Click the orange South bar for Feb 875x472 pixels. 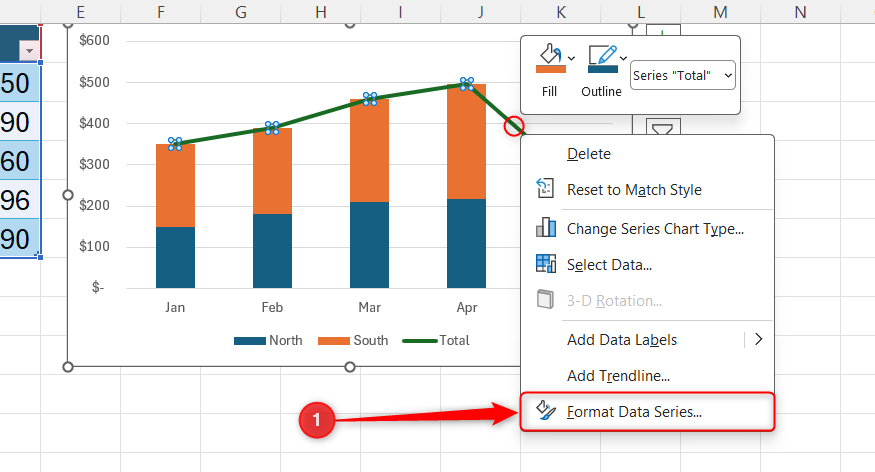[x=272, y=171]
